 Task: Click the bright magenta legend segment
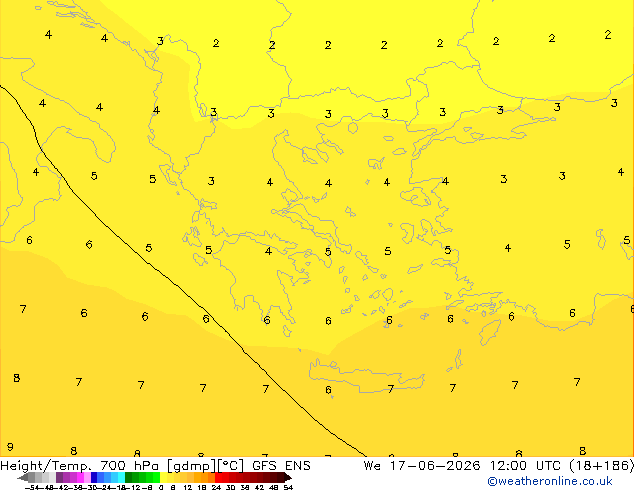tap(80, 477)
